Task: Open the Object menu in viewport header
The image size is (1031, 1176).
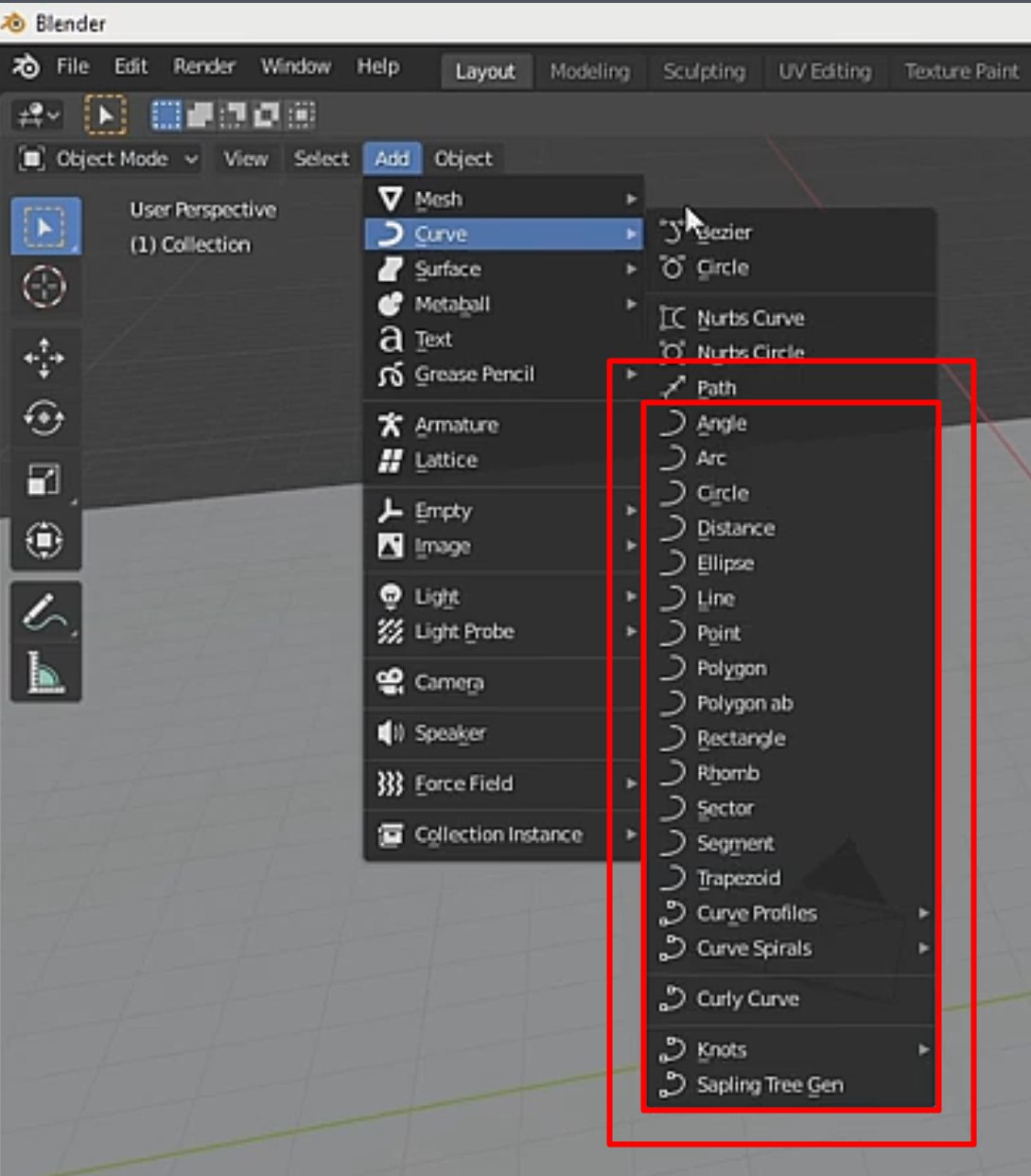Action: click(x=463, y=158)
